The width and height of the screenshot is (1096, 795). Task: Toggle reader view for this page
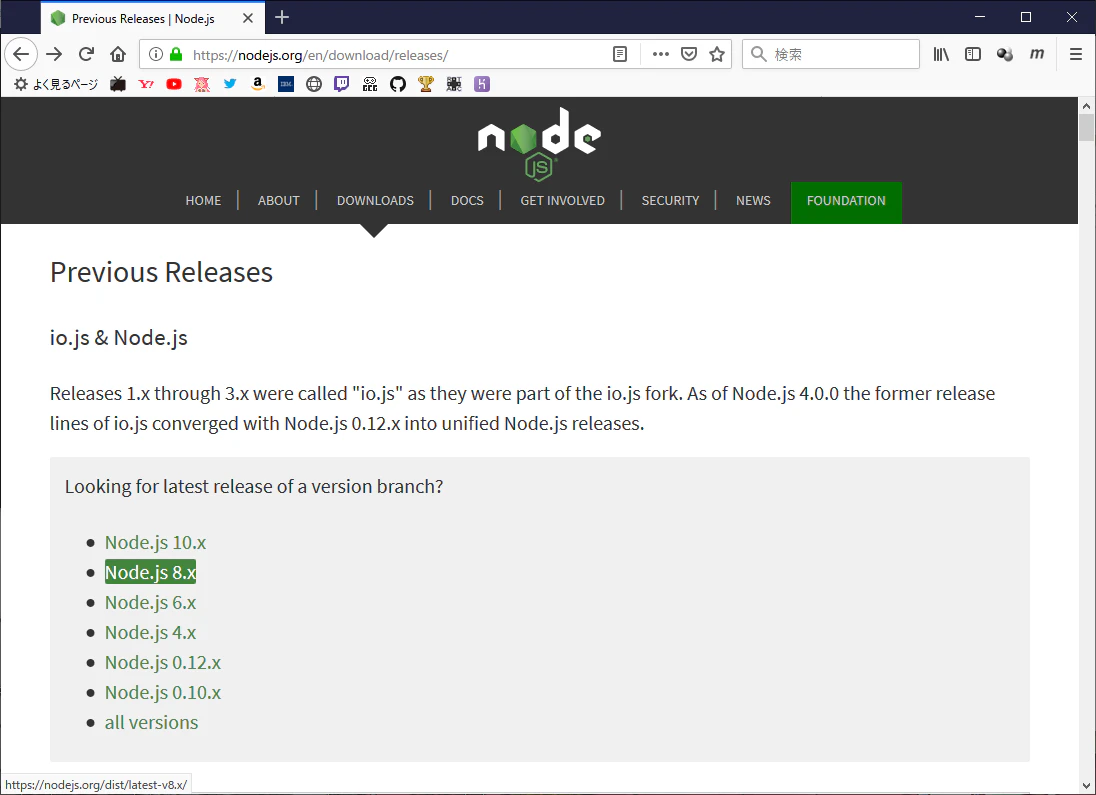pyautogui.click(x=620, y=54)
